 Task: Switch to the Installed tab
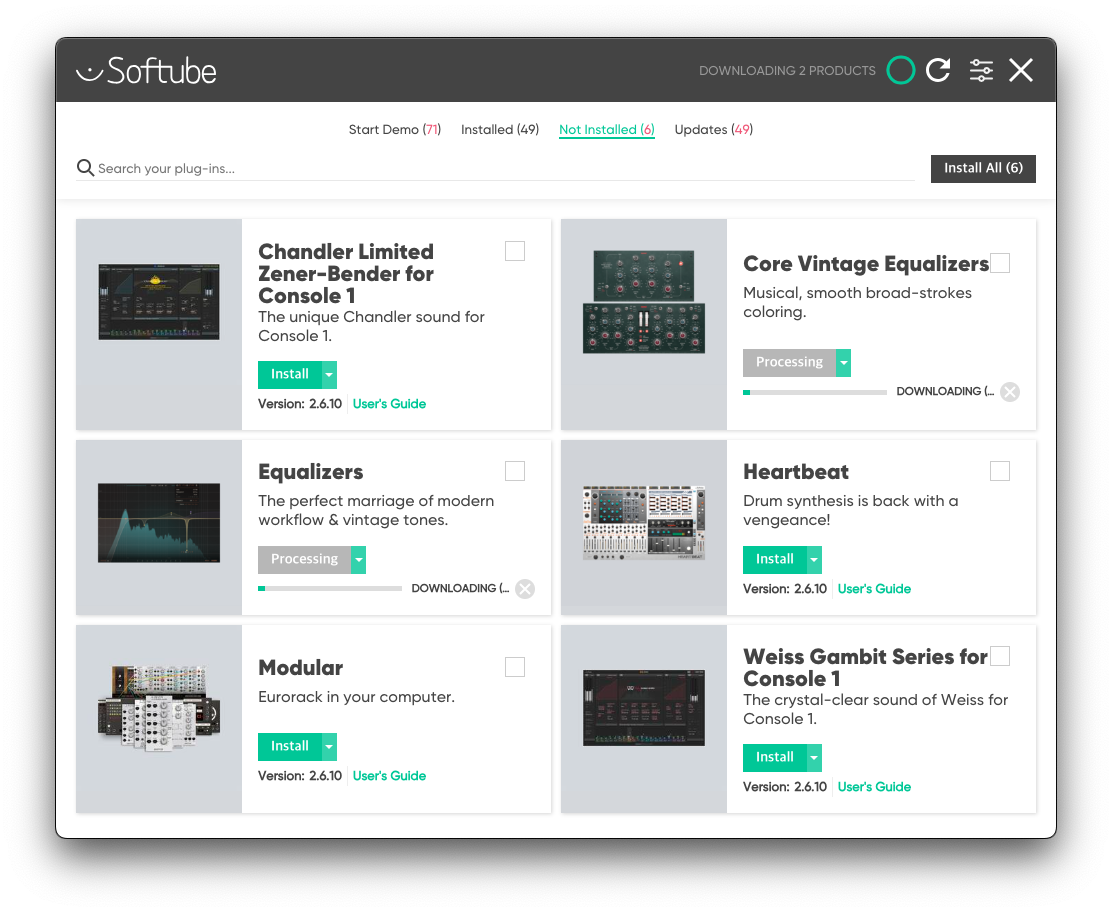(x=500, y=130)
